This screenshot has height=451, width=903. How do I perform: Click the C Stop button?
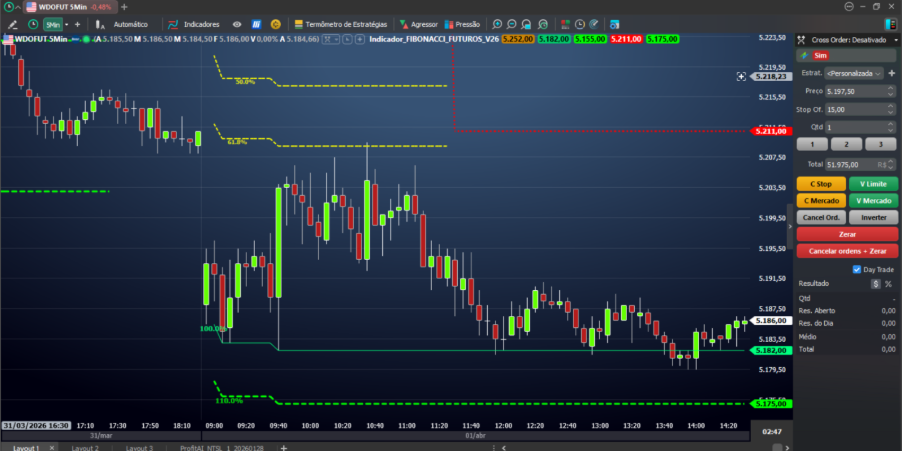click(x=821, y=184)
